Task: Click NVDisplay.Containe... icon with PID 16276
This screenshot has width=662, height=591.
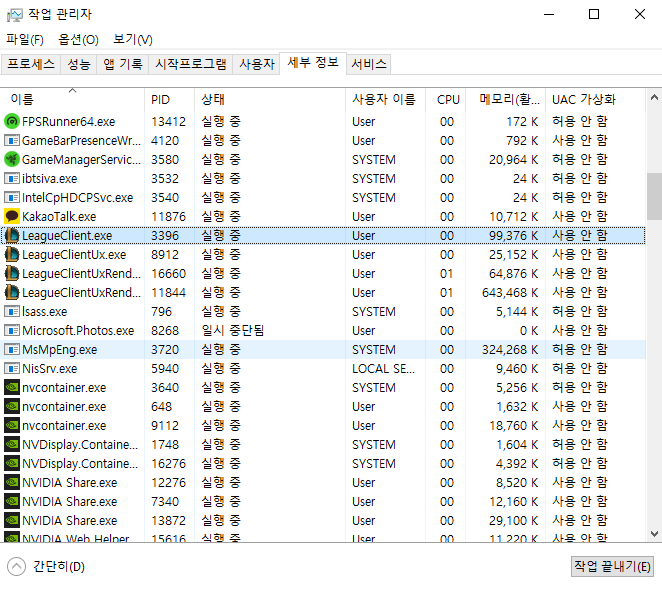Action: 12,464
